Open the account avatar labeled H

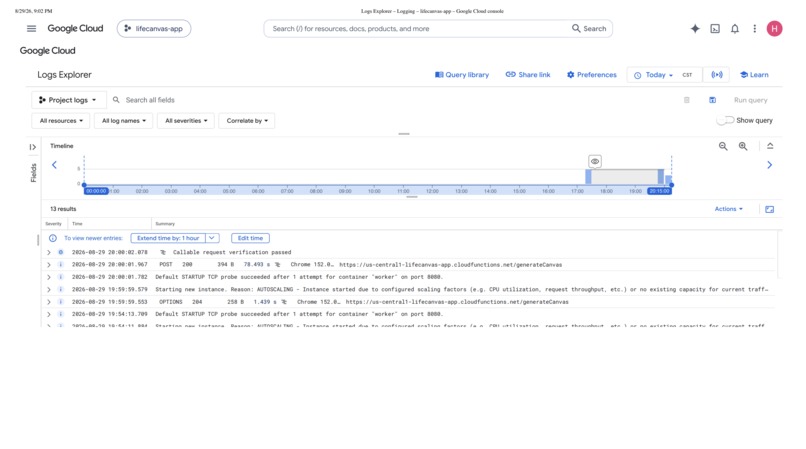[x=774, y=29]
